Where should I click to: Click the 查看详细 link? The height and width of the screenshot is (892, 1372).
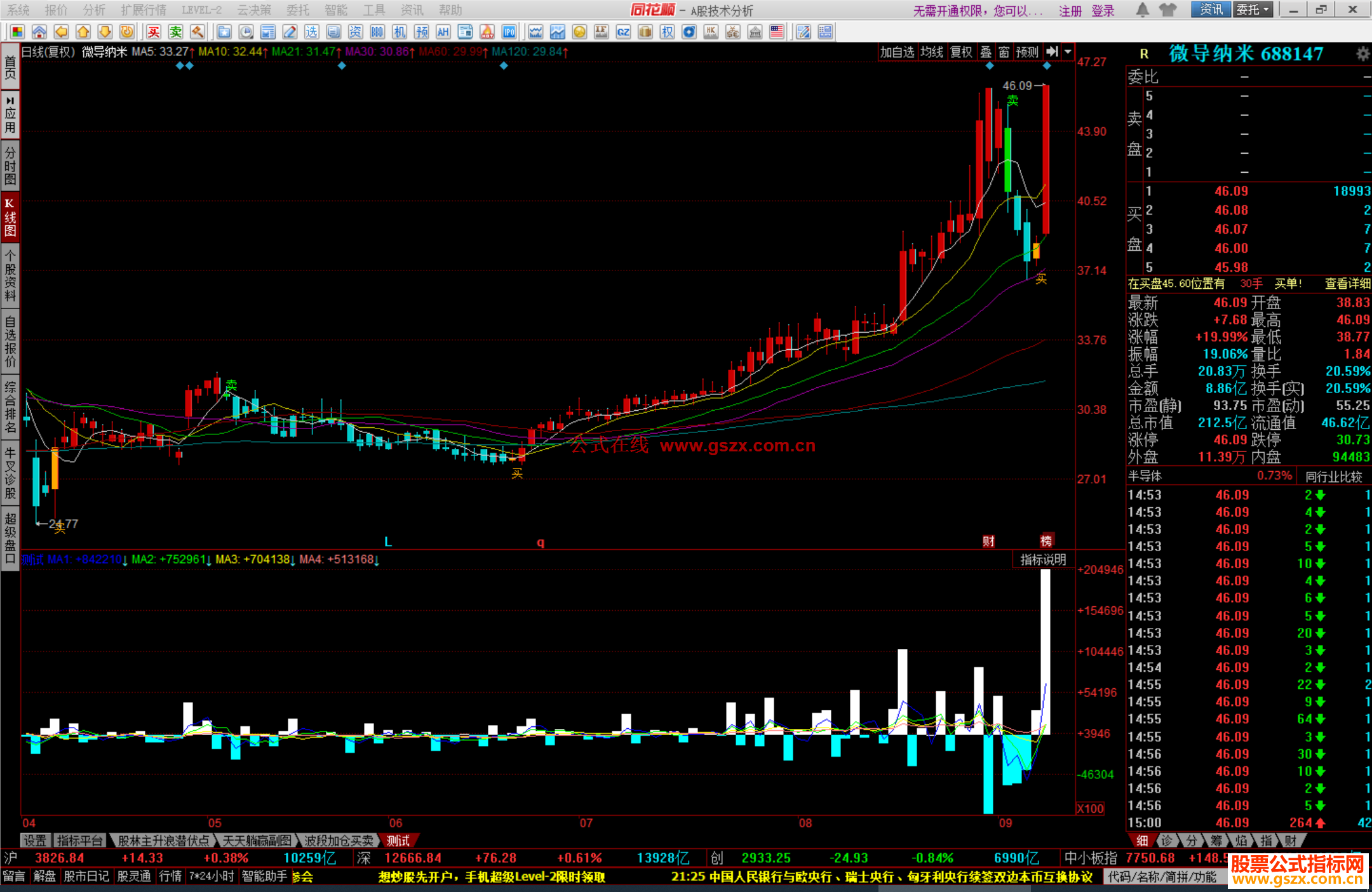tap(1347, 284)
